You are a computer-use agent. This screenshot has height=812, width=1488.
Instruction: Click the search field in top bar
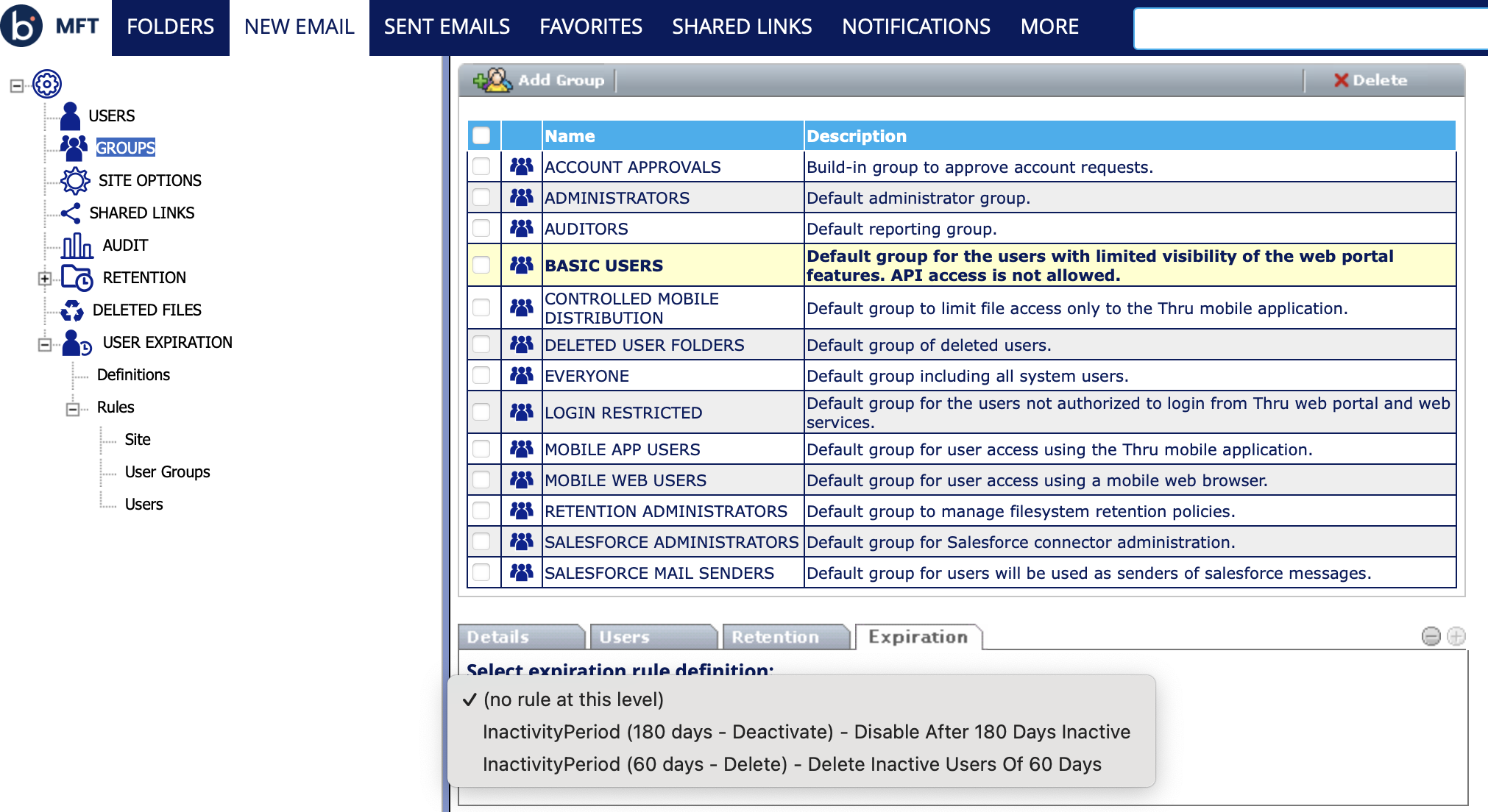tap(1310, 29)
